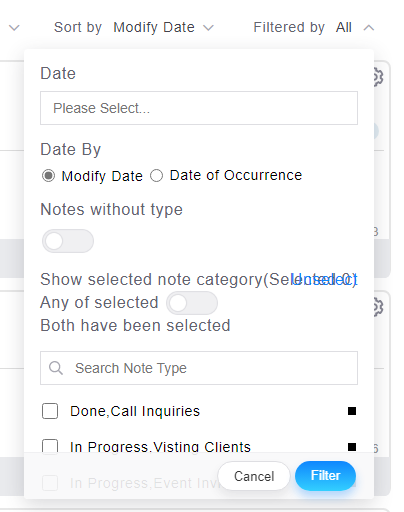Open the second card's gear settings icon

pyautogui.click(x=378, y=307)
